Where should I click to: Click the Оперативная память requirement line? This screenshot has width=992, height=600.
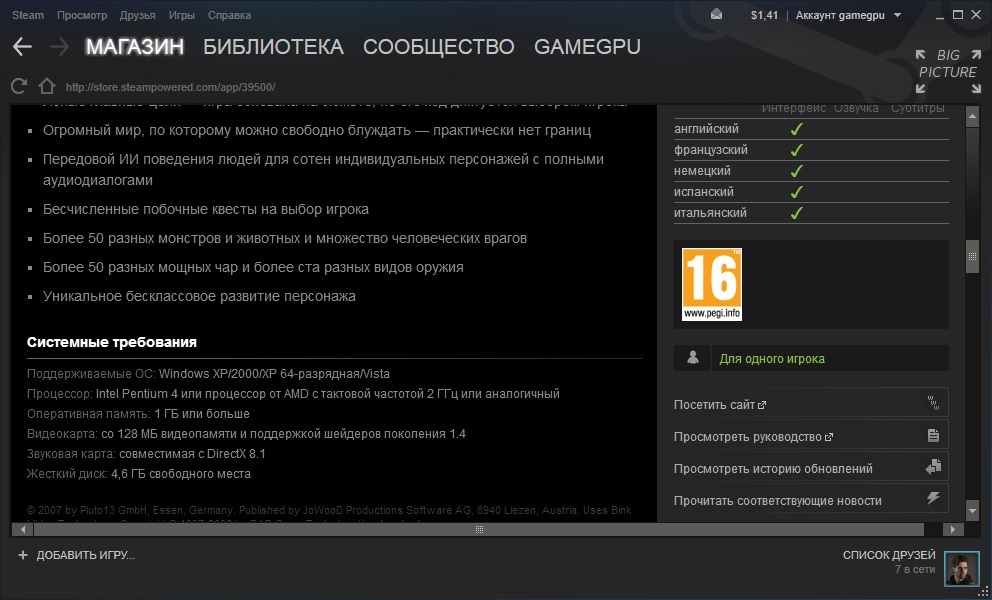pos(139,414)
